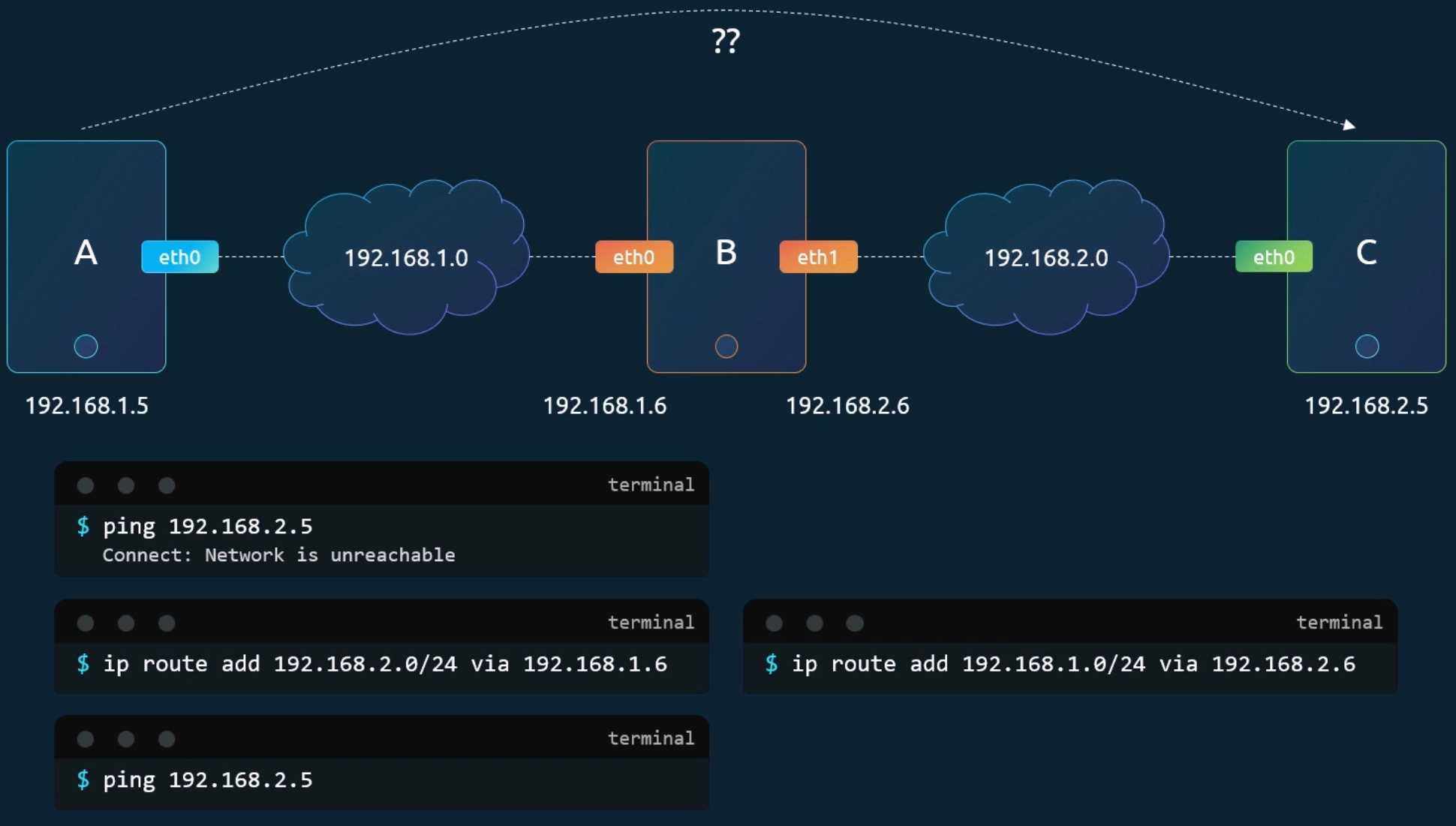Click the orange eth0 badge on device B
Screen dimensions: 1456x826
click(x=633, y=257)
